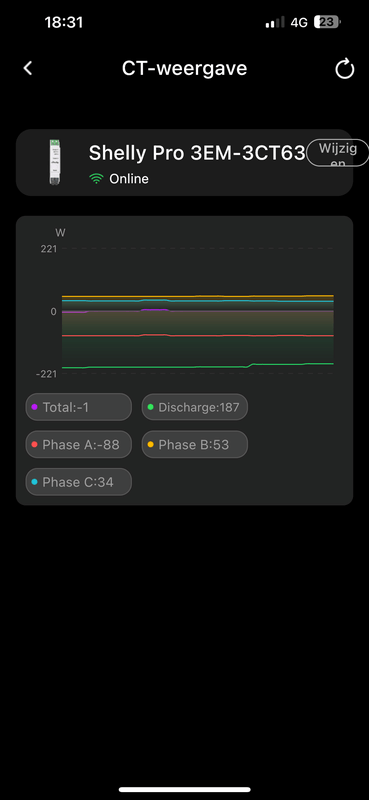Image resolution: width=369 pixels, height=800 pixels.
Task: Tap the cellular signal strength icon
Action: (275, 22)
